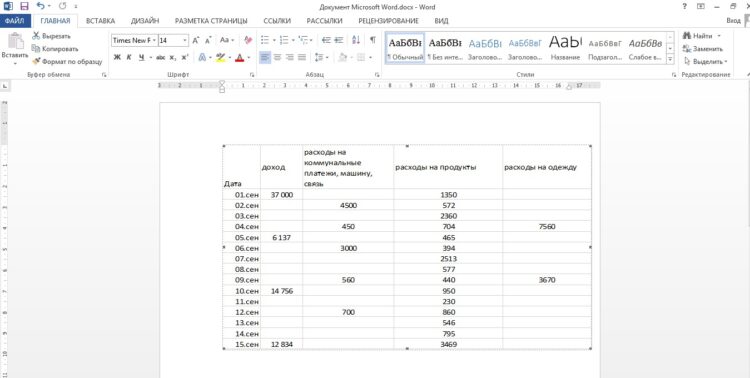Apply superscript formatting
Viewport: 750px width, 378px height.
[x=185, y=57]
